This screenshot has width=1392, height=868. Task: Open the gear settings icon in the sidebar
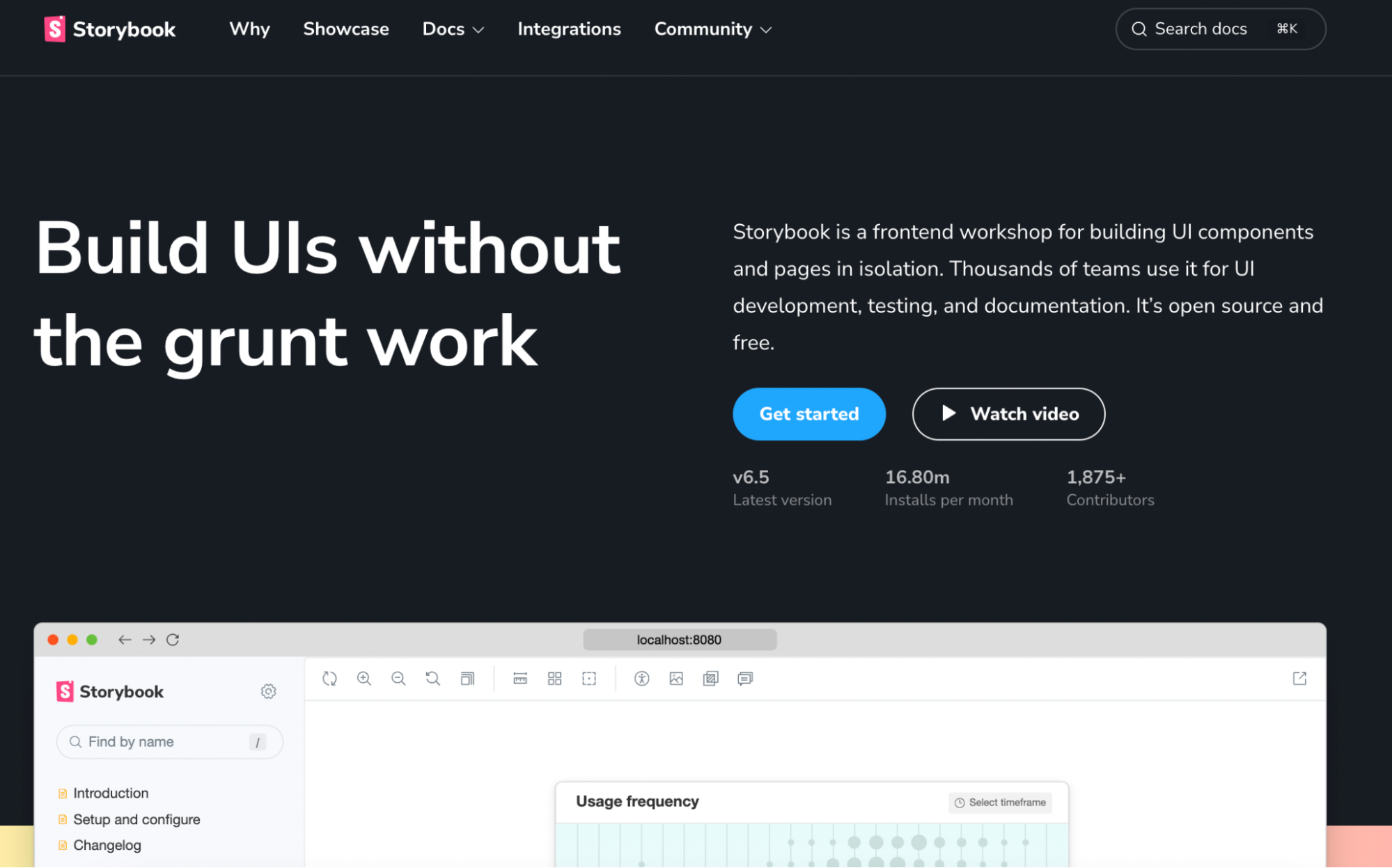point(269,691)
